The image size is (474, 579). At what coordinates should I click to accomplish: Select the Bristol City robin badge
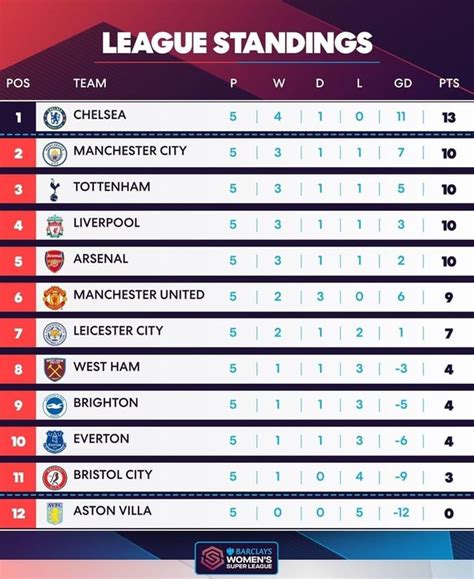[55, 477]
